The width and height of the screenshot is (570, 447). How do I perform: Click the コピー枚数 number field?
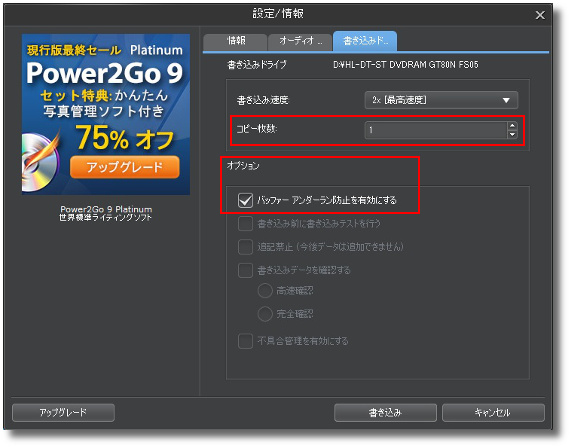[436, 130]
